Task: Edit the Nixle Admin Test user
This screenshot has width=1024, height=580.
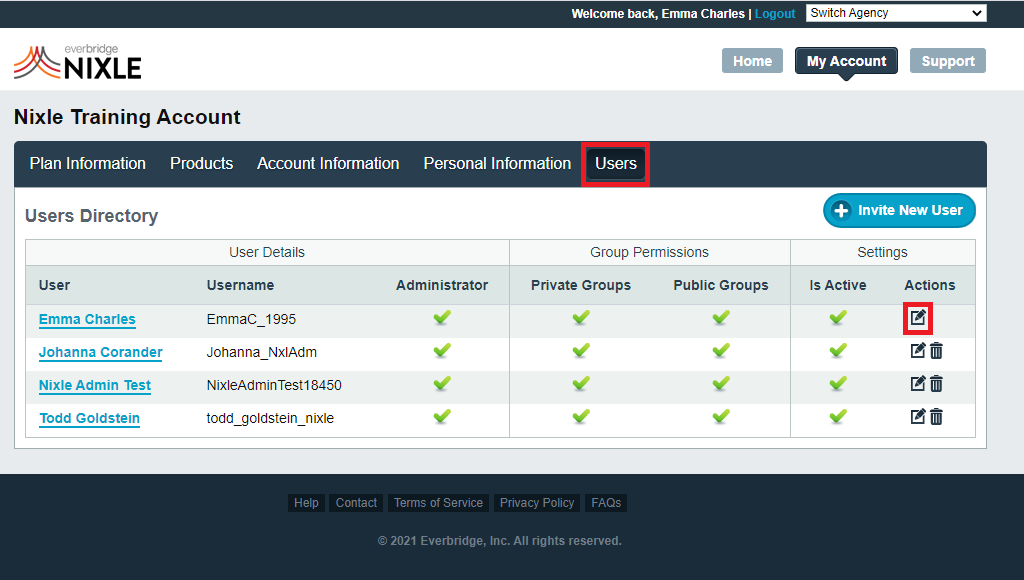Action: pos(918,383)
